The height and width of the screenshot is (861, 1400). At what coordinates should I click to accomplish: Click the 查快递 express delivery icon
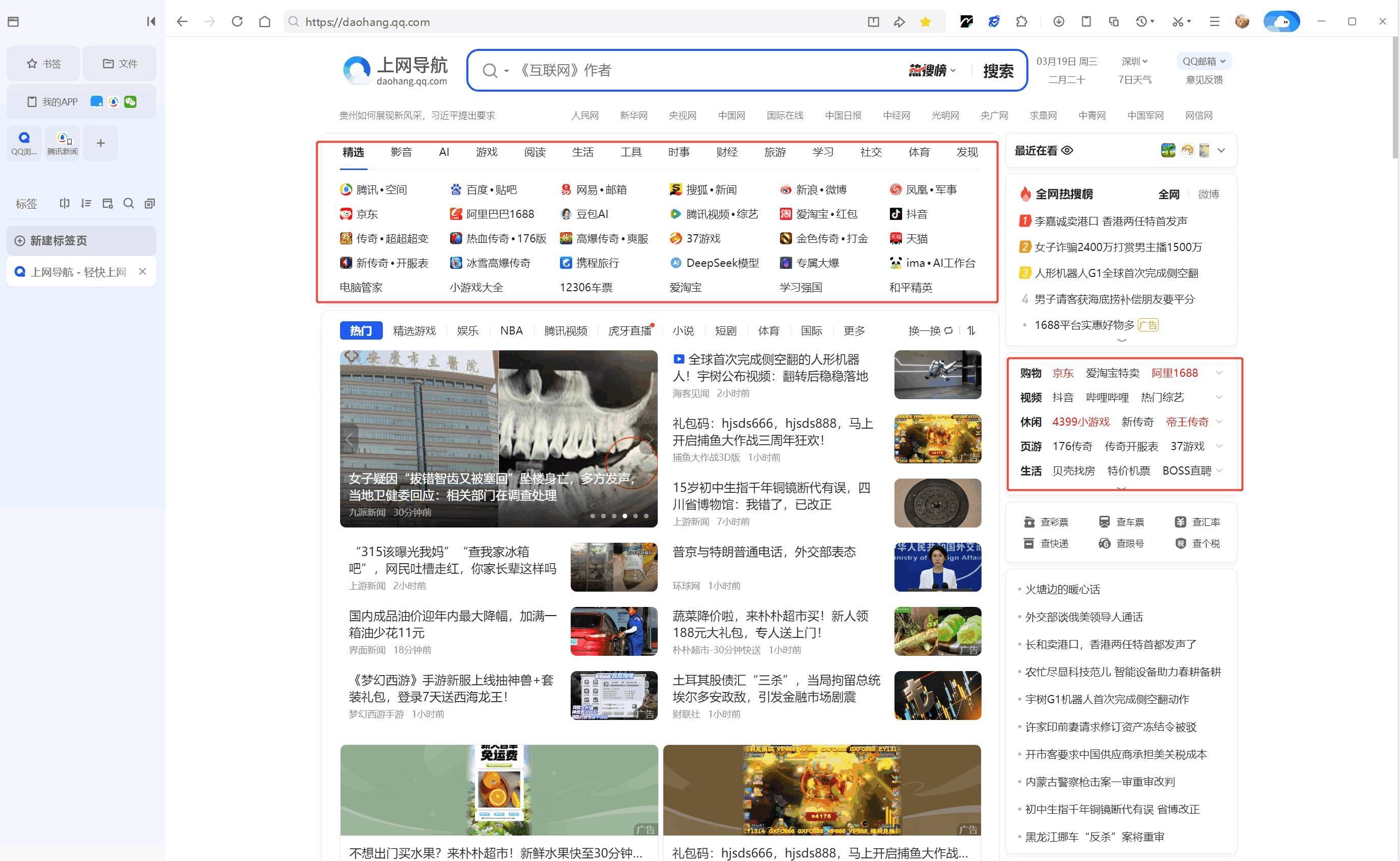(x=1029, y=543)
